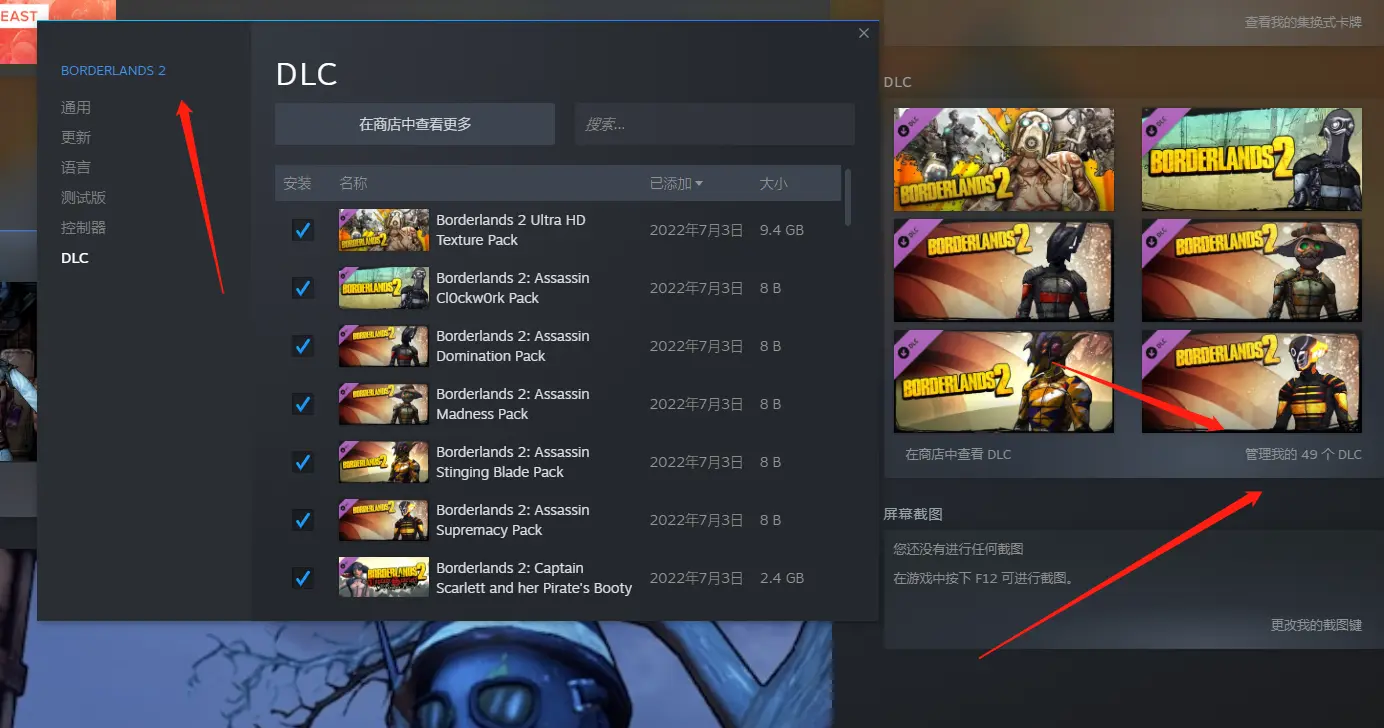The height and width of the screenshot is (728, 1384).
Task: Toggle Assassin Domination Pack install checkbox
Action: coord(302,346)
